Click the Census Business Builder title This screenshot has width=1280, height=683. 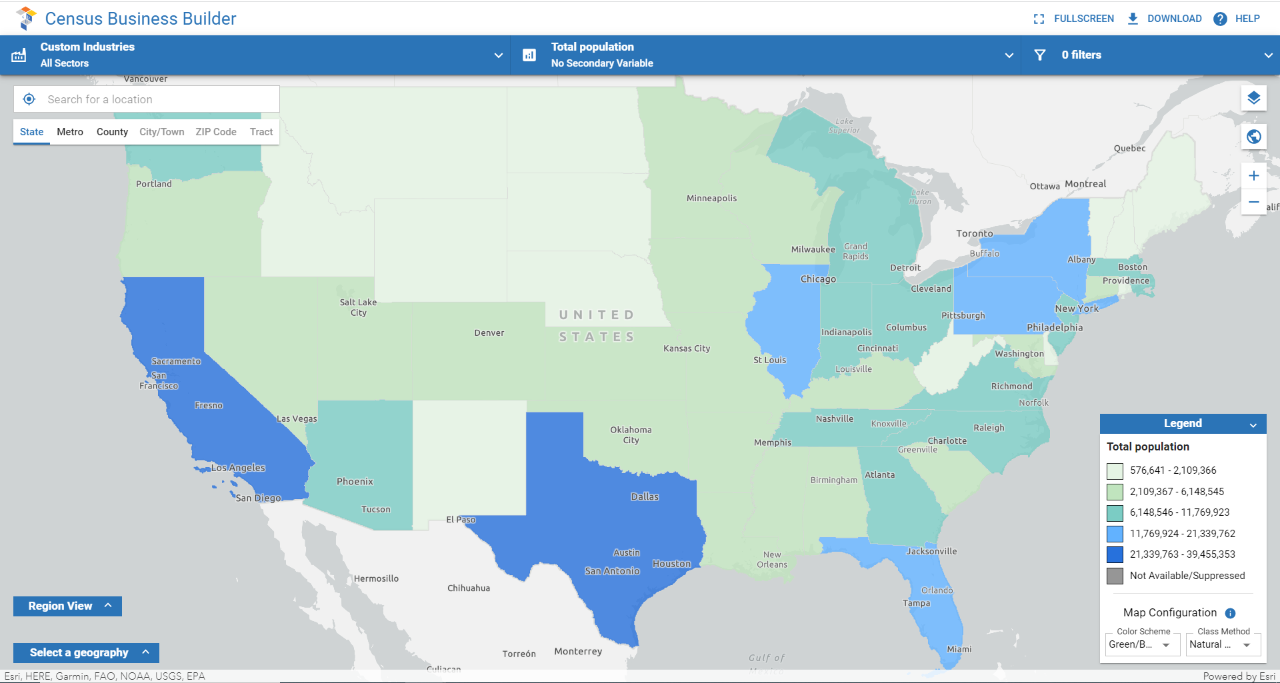coord(141,18)
